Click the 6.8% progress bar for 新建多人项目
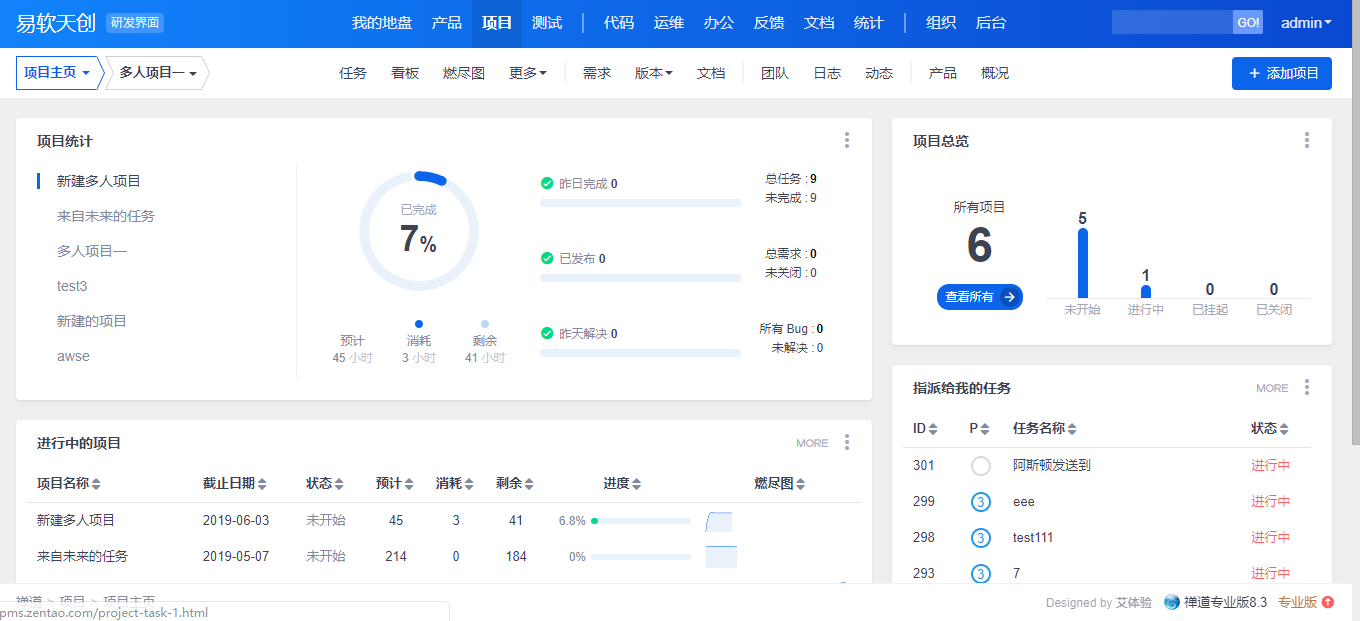 pyautogui.click(x=641, y=521)
